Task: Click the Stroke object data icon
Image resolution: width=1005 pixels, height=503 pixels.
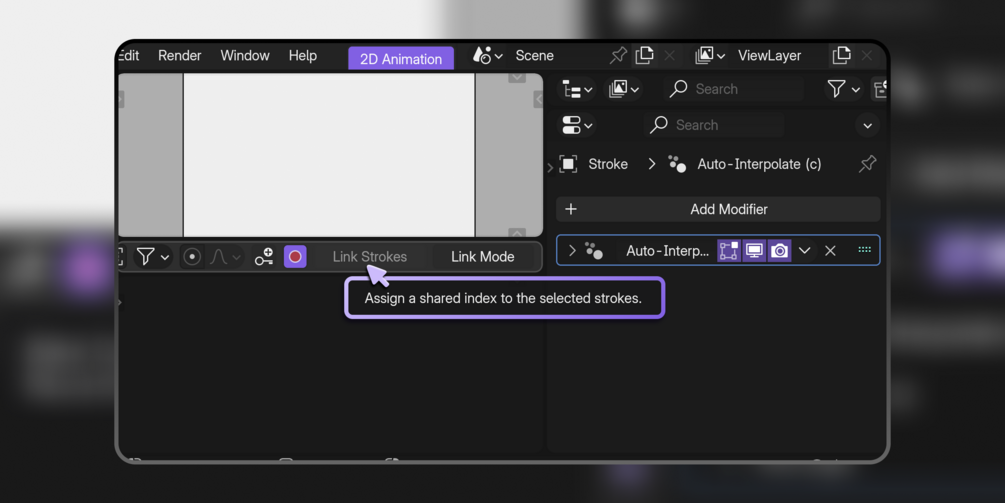Action: tap(568, 164)
